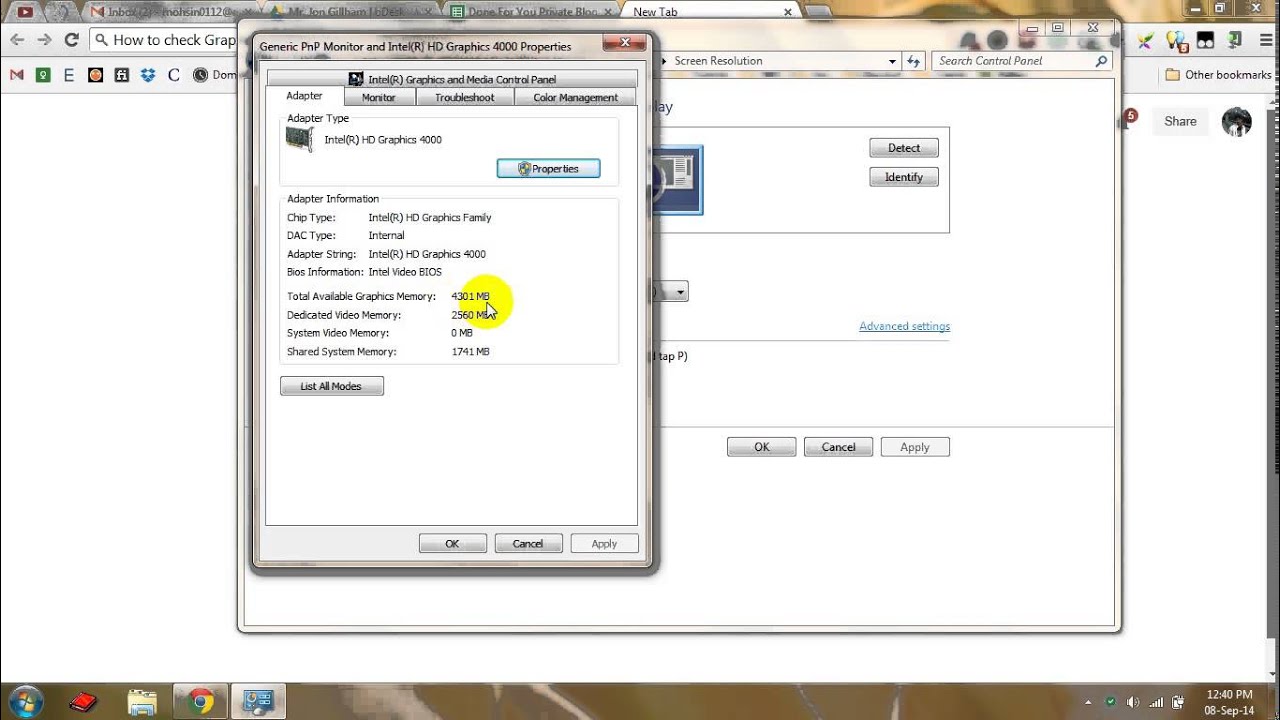The height and width of the screenshot is (720, 1280).
Task: Click the green download extension icon
Action: [1234, 41]
